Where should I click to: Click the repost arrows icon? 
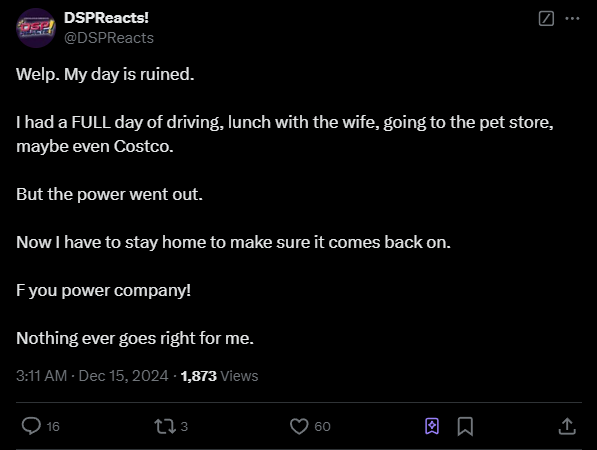[x=165, y=426]
